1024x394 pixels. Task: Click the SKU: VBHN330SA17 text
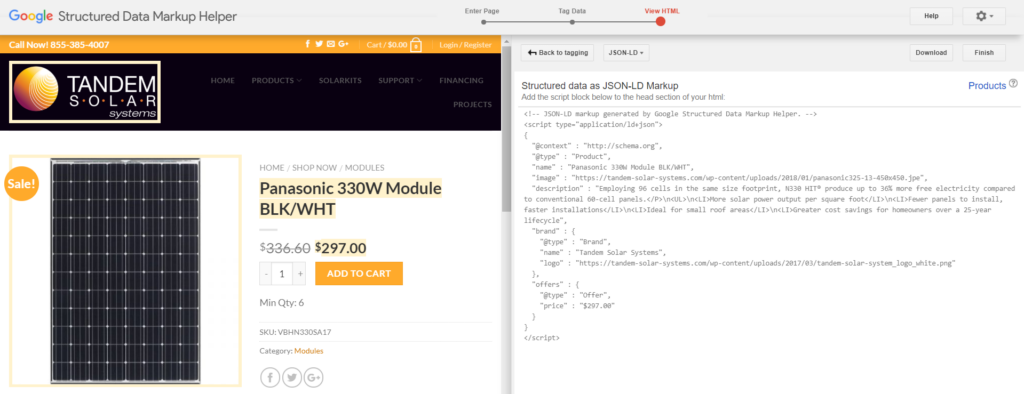[295, 332]
